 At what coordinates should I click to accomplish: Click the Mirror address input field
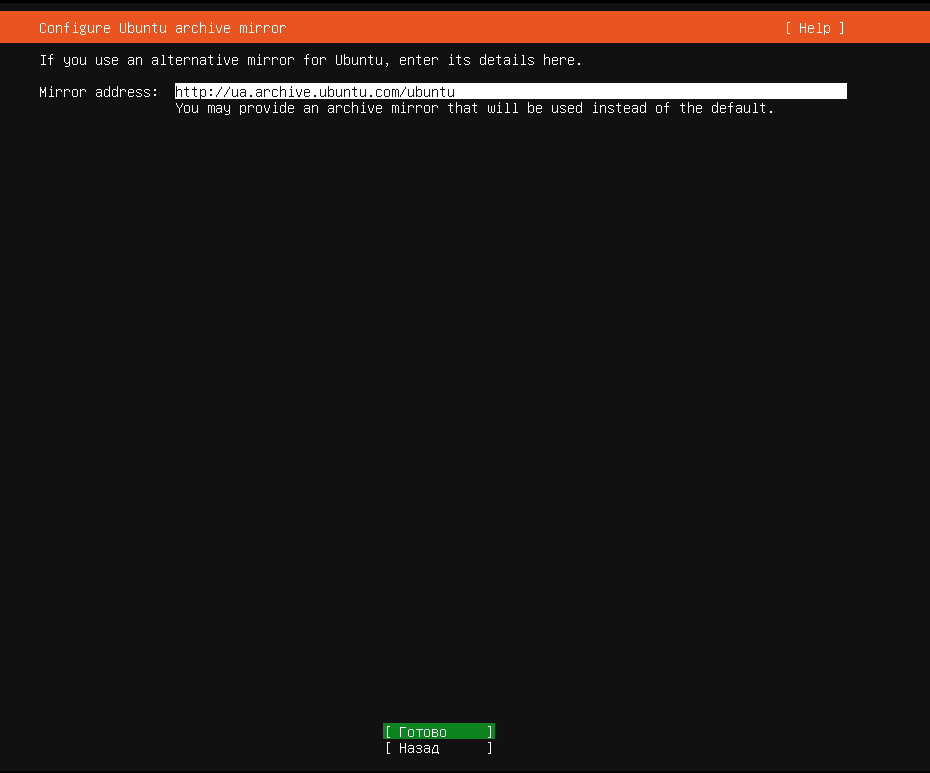511,91
